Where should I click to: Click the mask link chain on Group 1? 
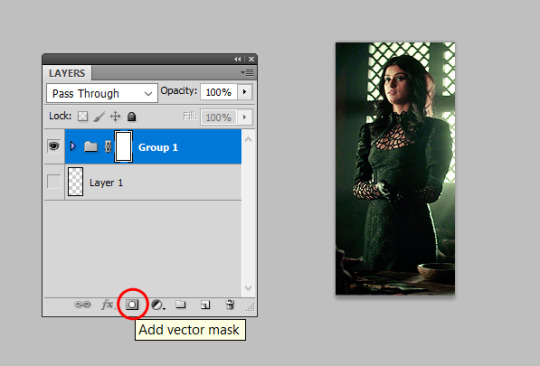pyautogui.click(x=108, y=147)
